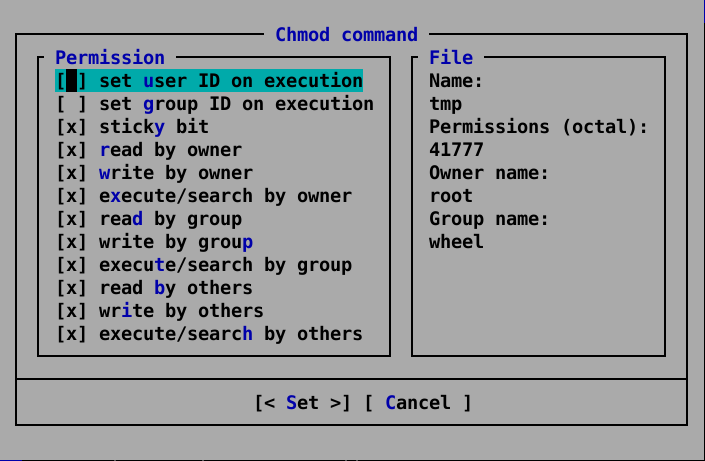Click the Chmod command dialog title

click(346, 35)
